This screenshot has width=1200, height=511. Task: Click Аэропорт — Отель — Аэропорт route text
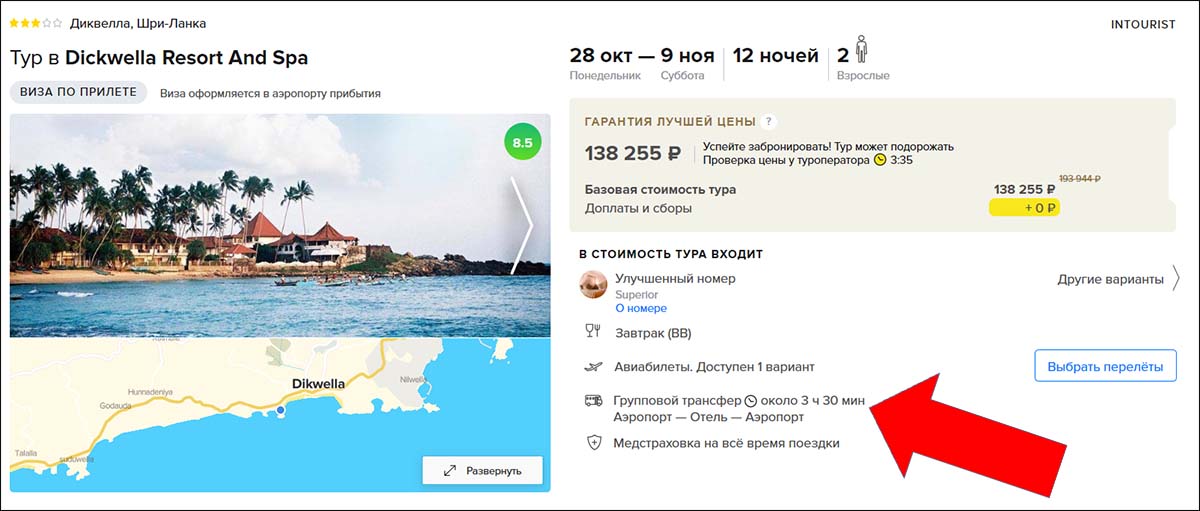point(709,417)
